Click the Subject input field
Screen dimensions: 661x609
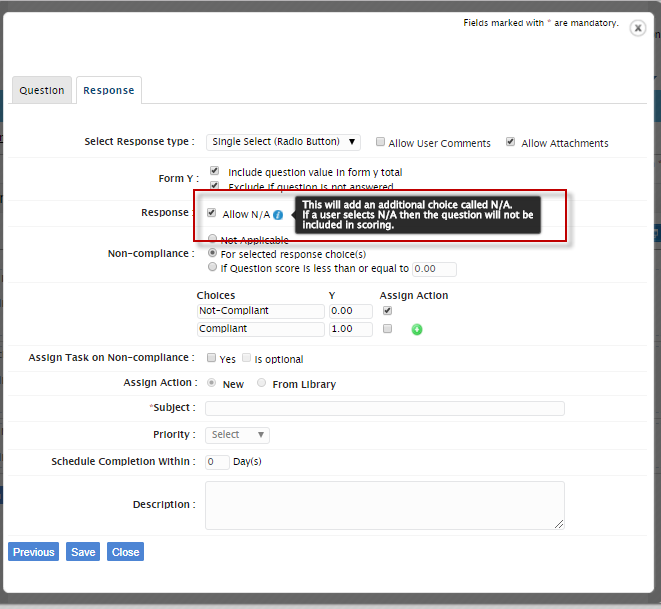[384, 408]
